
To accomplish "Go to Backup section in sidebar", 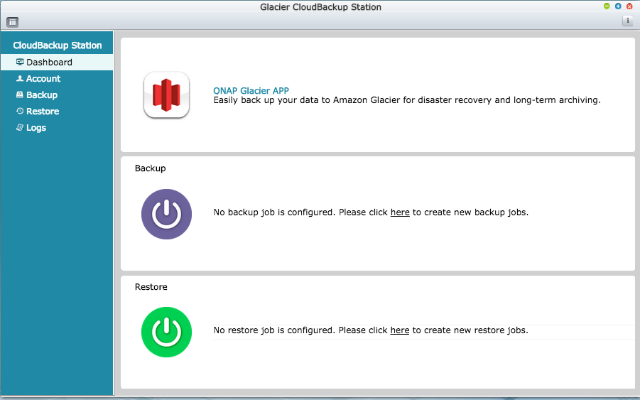I will tap(41, 95).
